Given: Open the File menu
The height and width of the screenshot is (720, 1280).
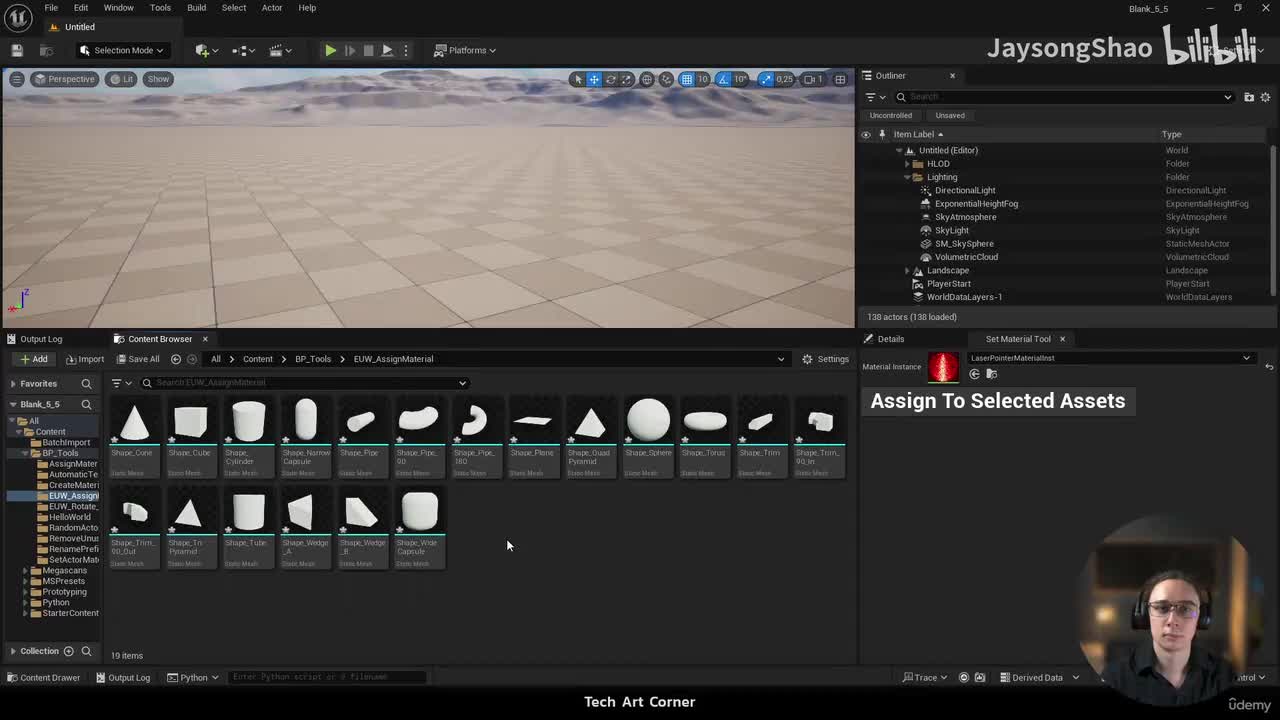Looking at the screenshot, I should coord(51,8).
